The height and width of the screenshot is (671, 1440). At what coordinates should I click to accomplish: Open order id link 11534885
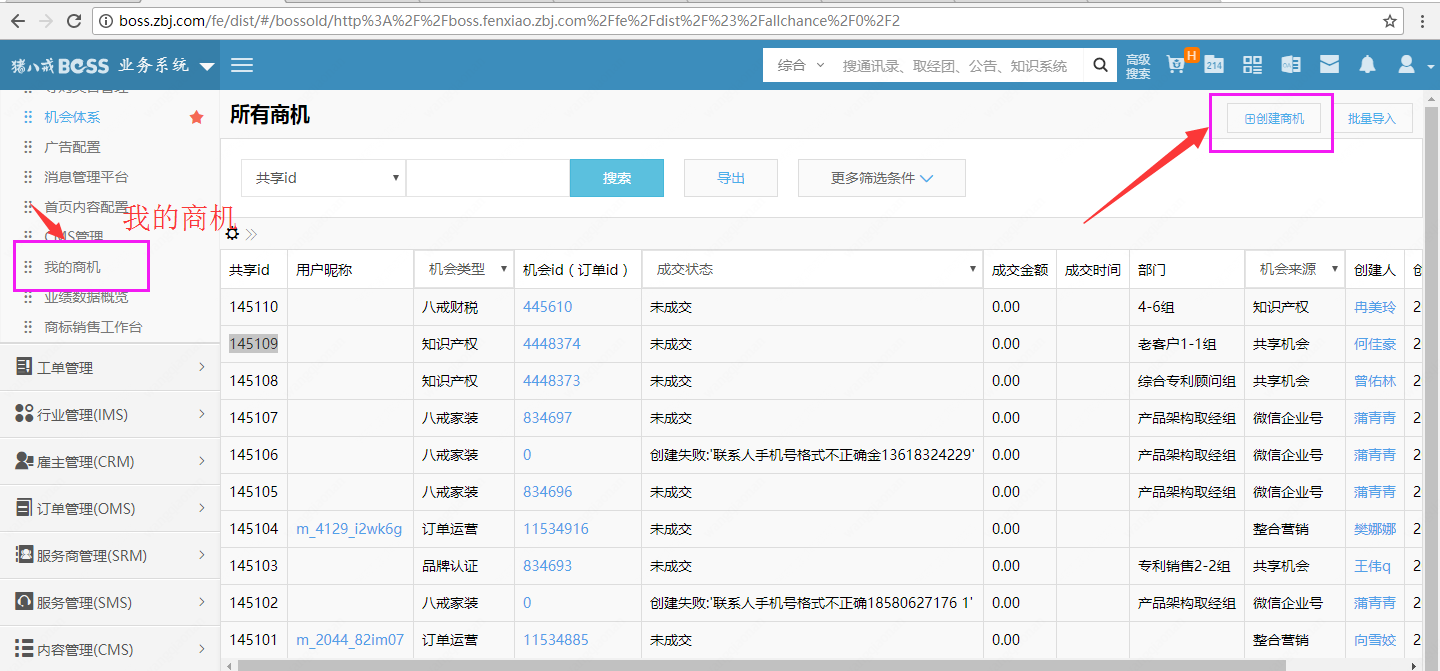(x=556, y=640)
